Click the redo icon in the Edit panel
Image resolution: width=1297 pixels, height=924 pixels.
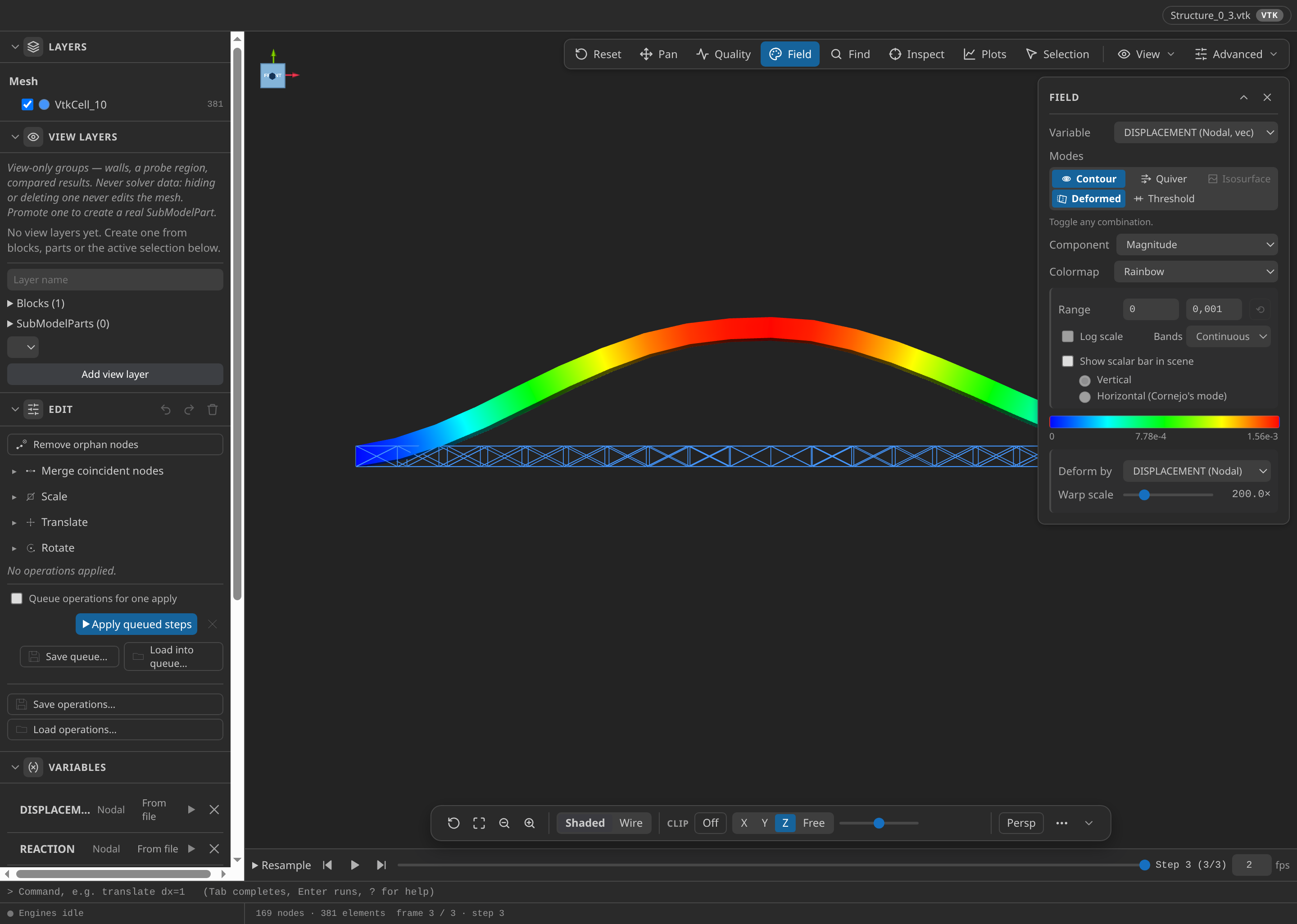pos(190,410)
